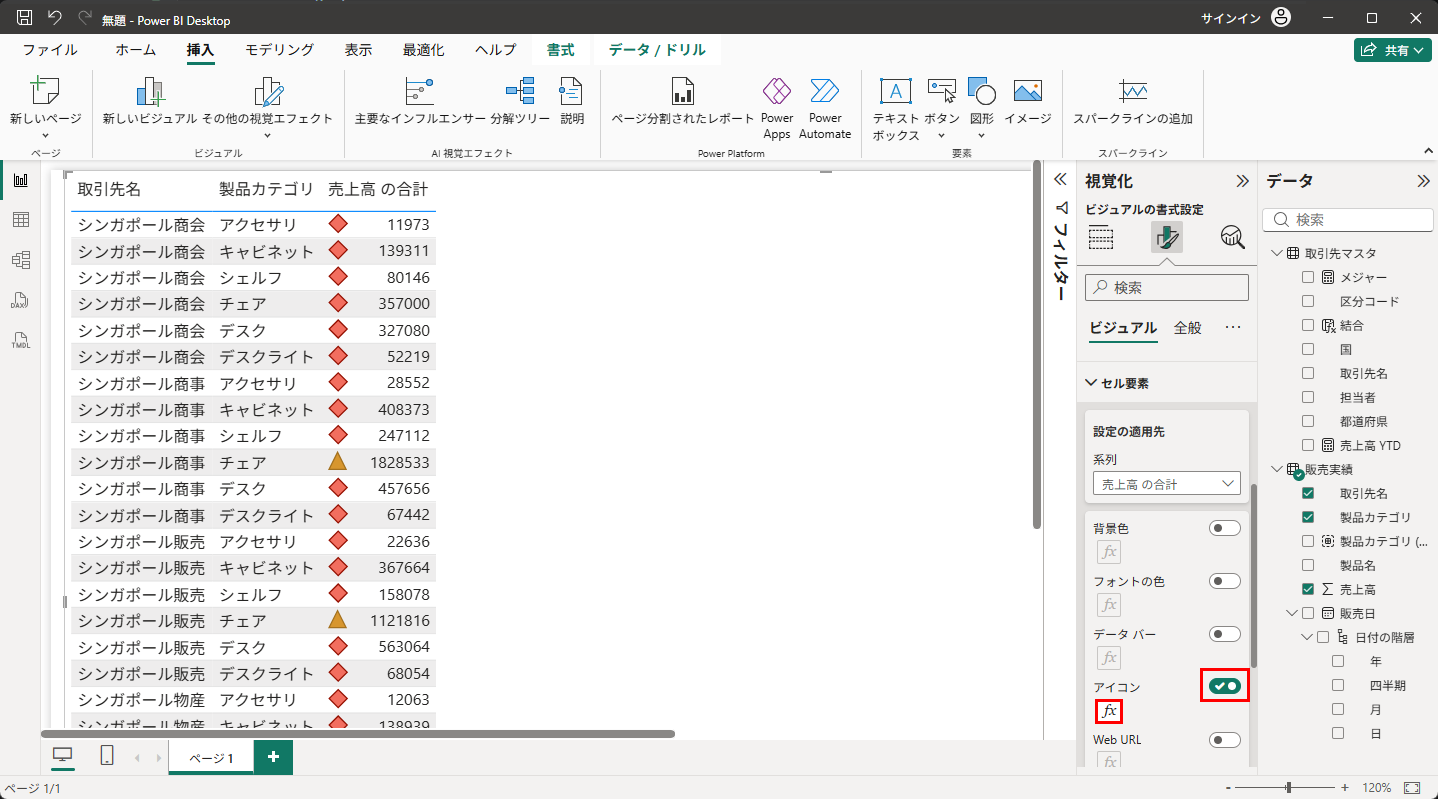Check the 区分コード field checkbox
This screenshot has width=1438, height=799.
point(1308,301)
